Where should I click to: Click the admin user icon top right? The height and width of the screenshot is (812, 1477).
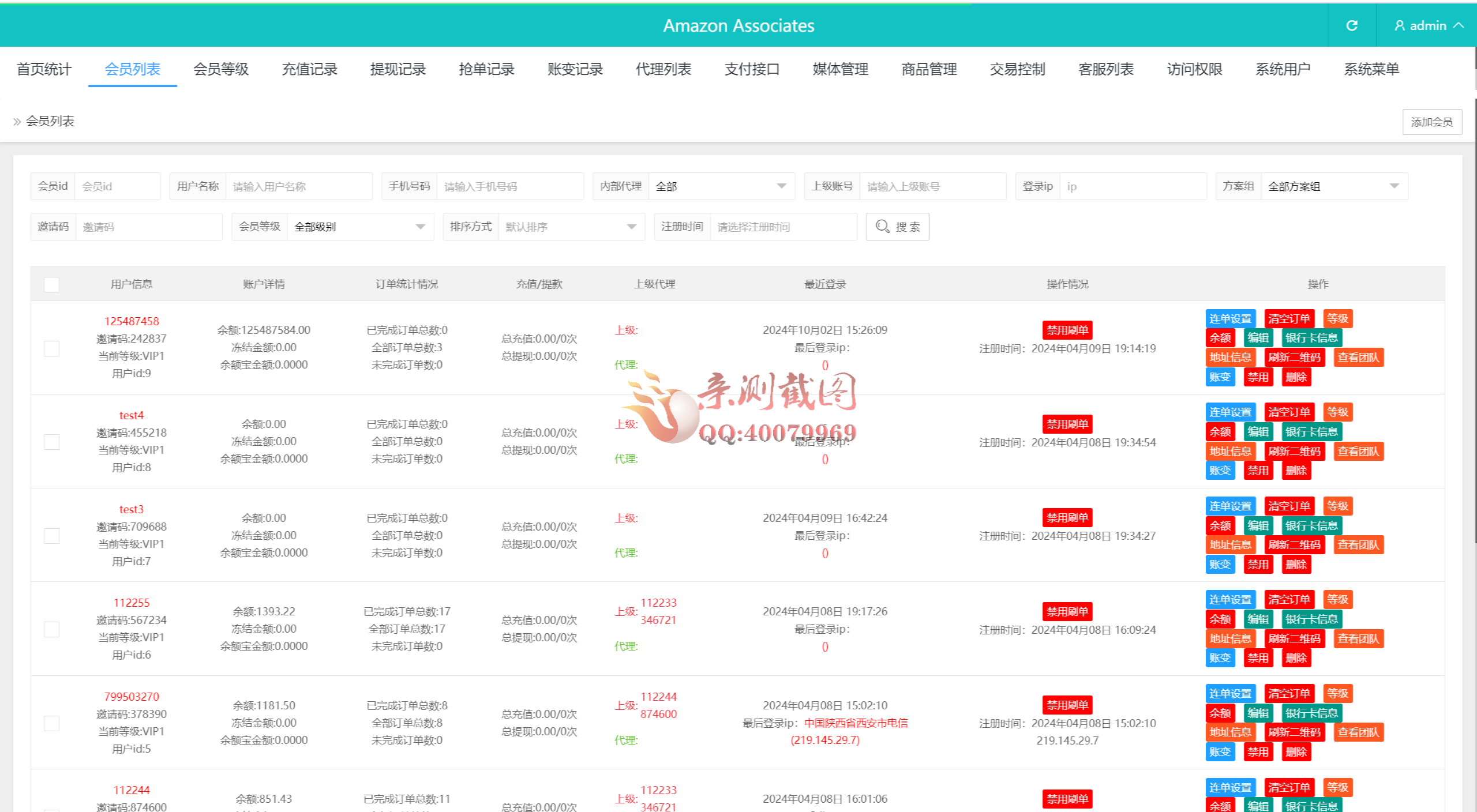point(1399,25)
